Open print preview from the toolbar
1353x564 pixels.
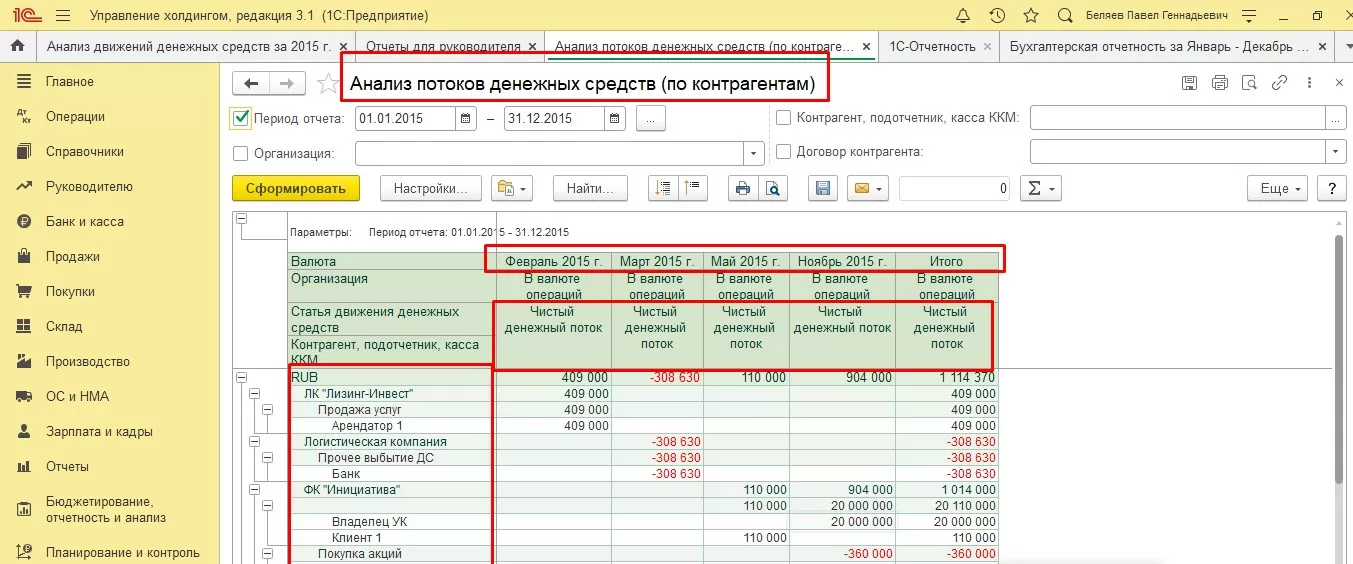point(772,188)
